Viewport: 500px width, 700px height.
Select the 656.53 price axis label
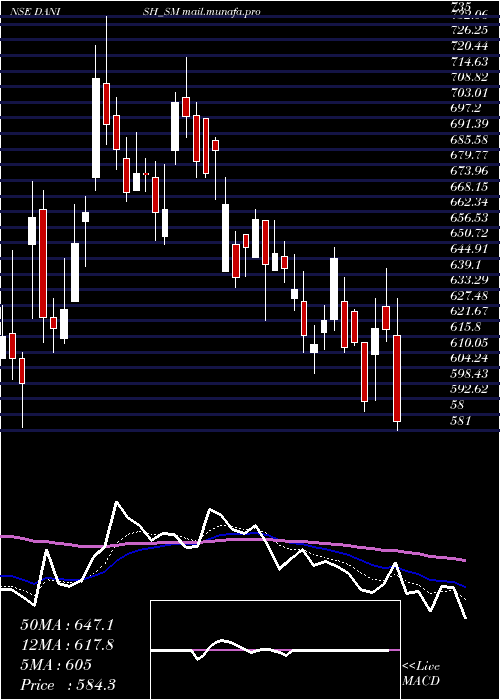click(471, 217)
